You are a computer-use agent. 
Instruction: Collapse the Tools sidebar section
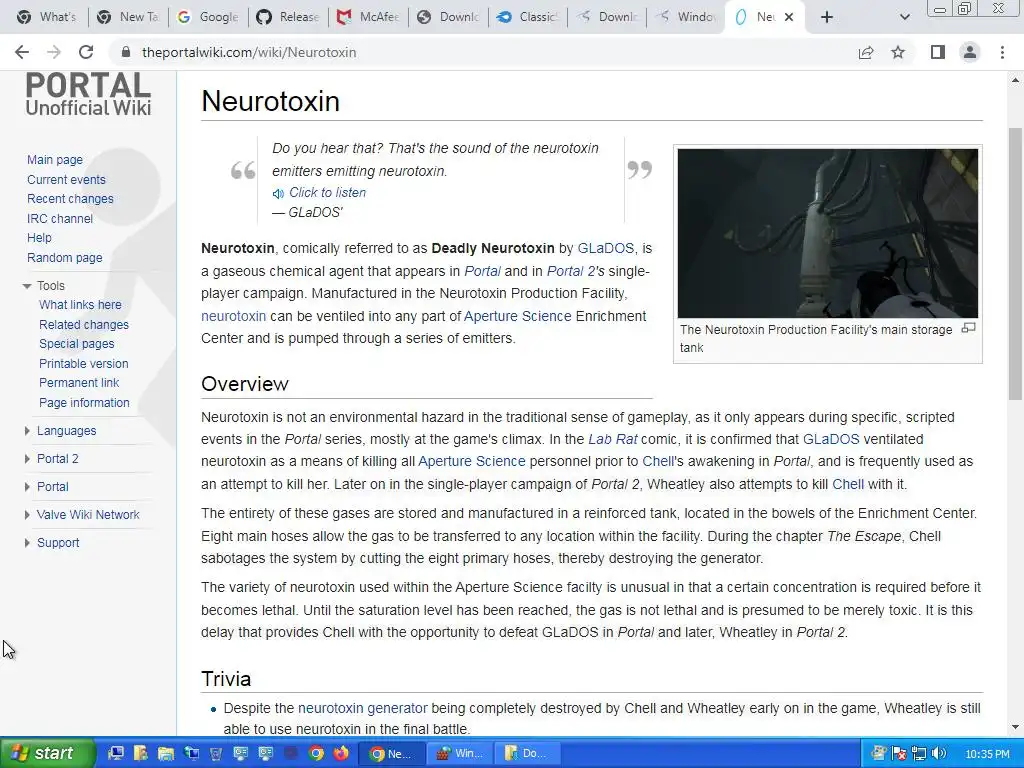click(x=27, y=286)
